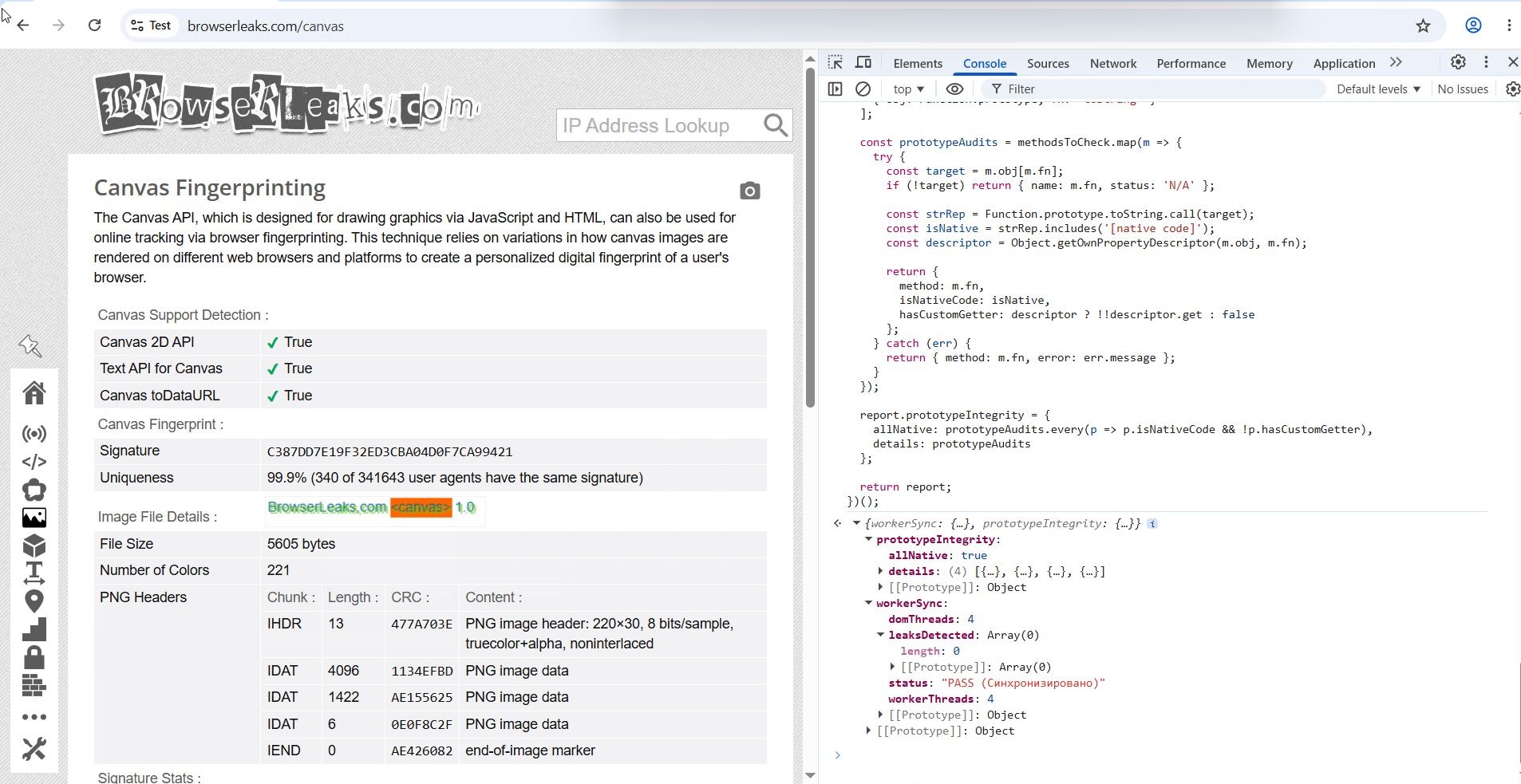The height and width of the screenshot is (784, 1521).
Task: Activate DevTools inspect element picker
Action: pyautogui.click(x=835, y=62)
